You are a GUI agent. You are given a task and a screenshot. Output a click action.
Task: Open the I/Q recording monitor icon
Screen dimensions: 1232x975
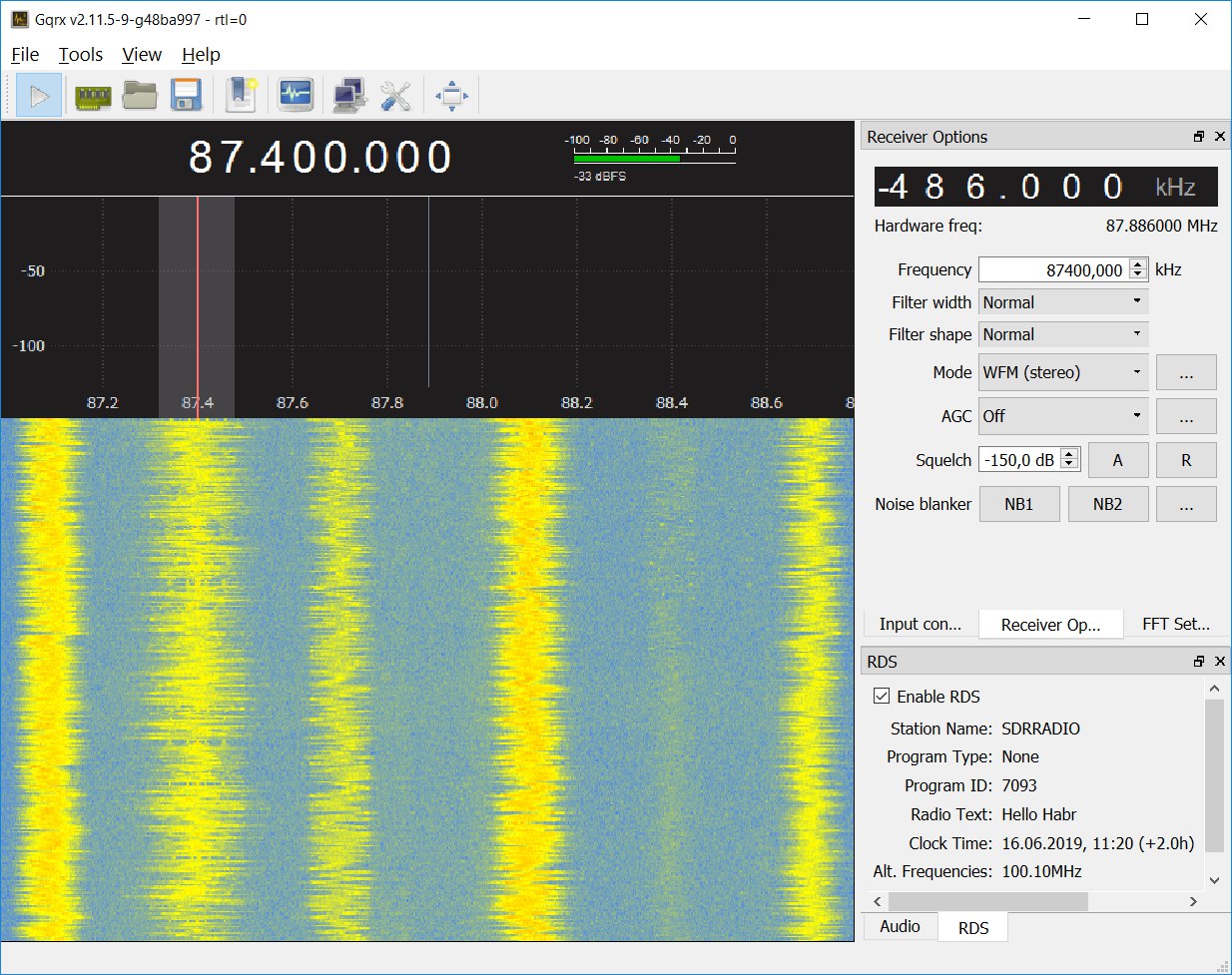coord(296,96)
